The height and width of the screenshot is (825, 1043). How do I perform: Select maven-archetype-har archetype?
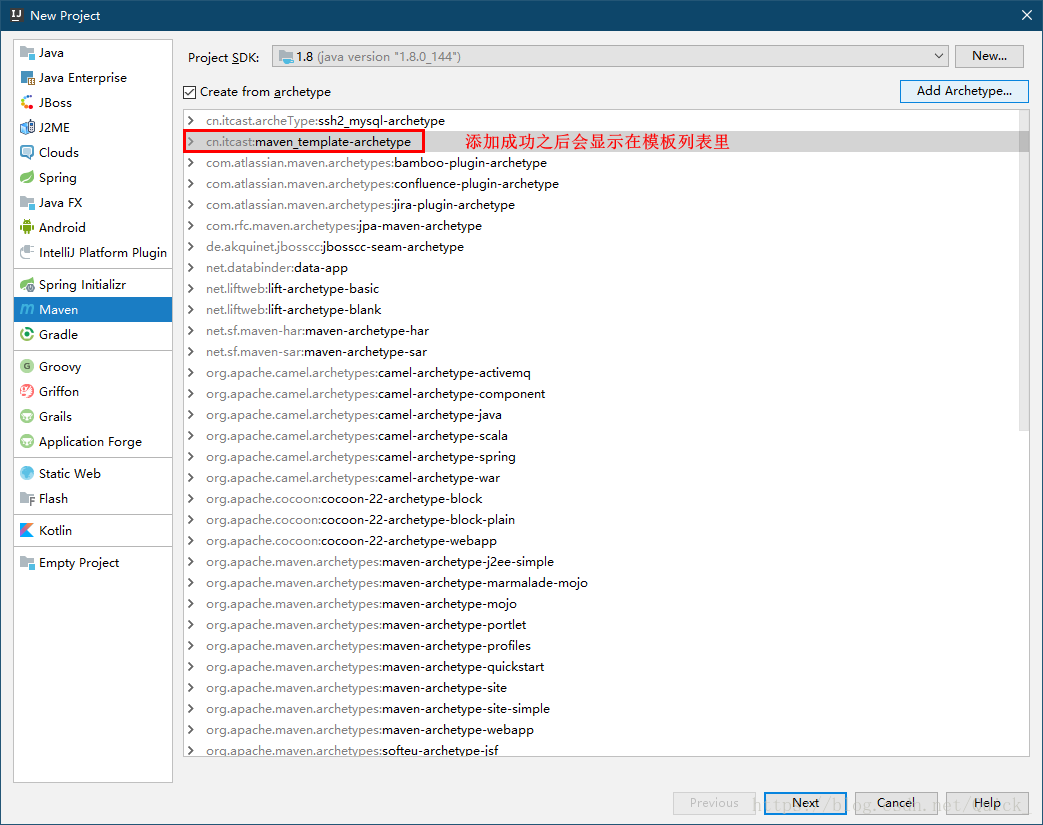pos(601,331)
